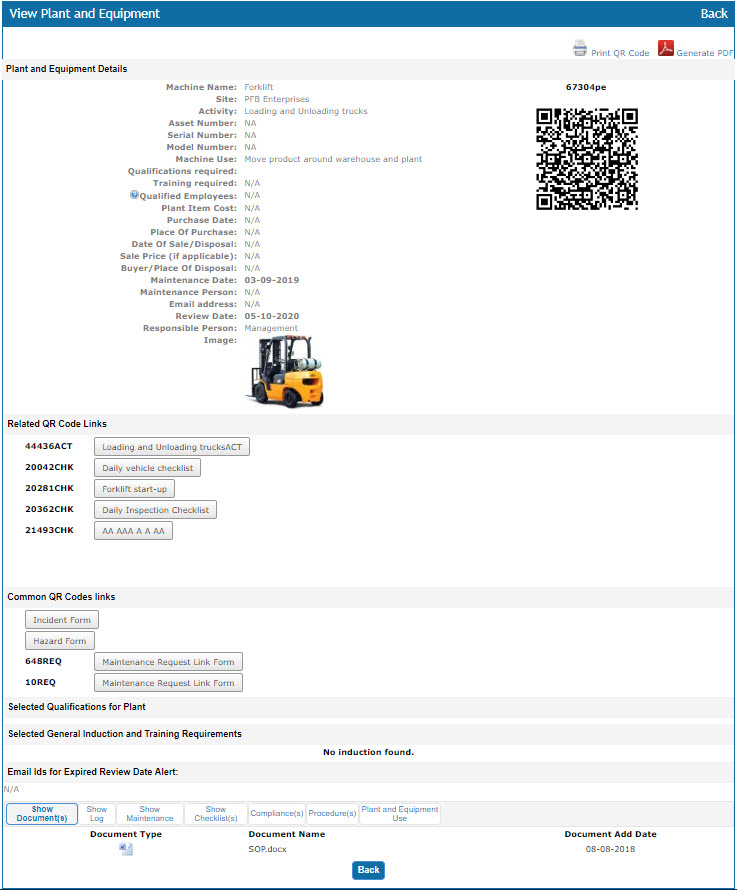Open the Forklift start-up checklist
737x890 pixels.
(135, 489)
